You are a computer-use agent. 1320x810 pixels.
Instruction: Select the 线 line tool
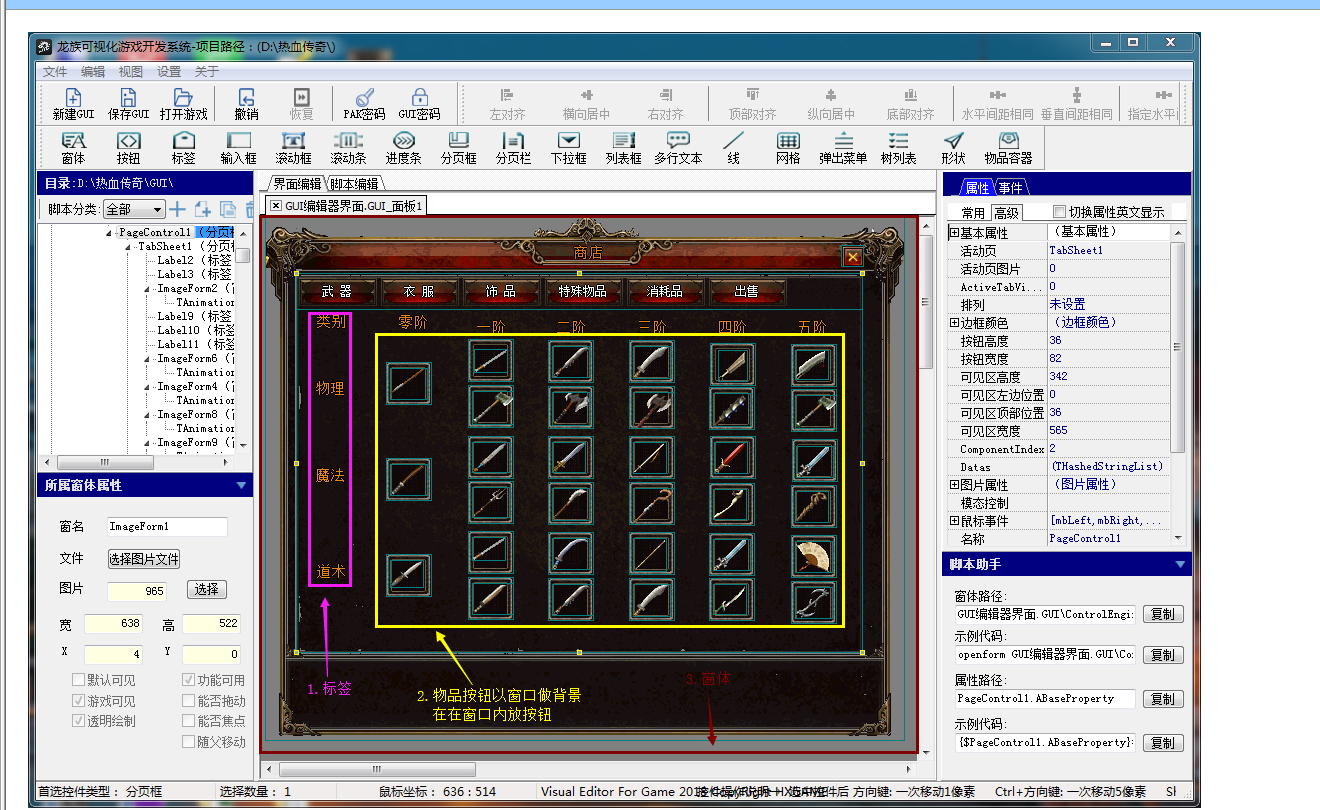coord(733,148)
